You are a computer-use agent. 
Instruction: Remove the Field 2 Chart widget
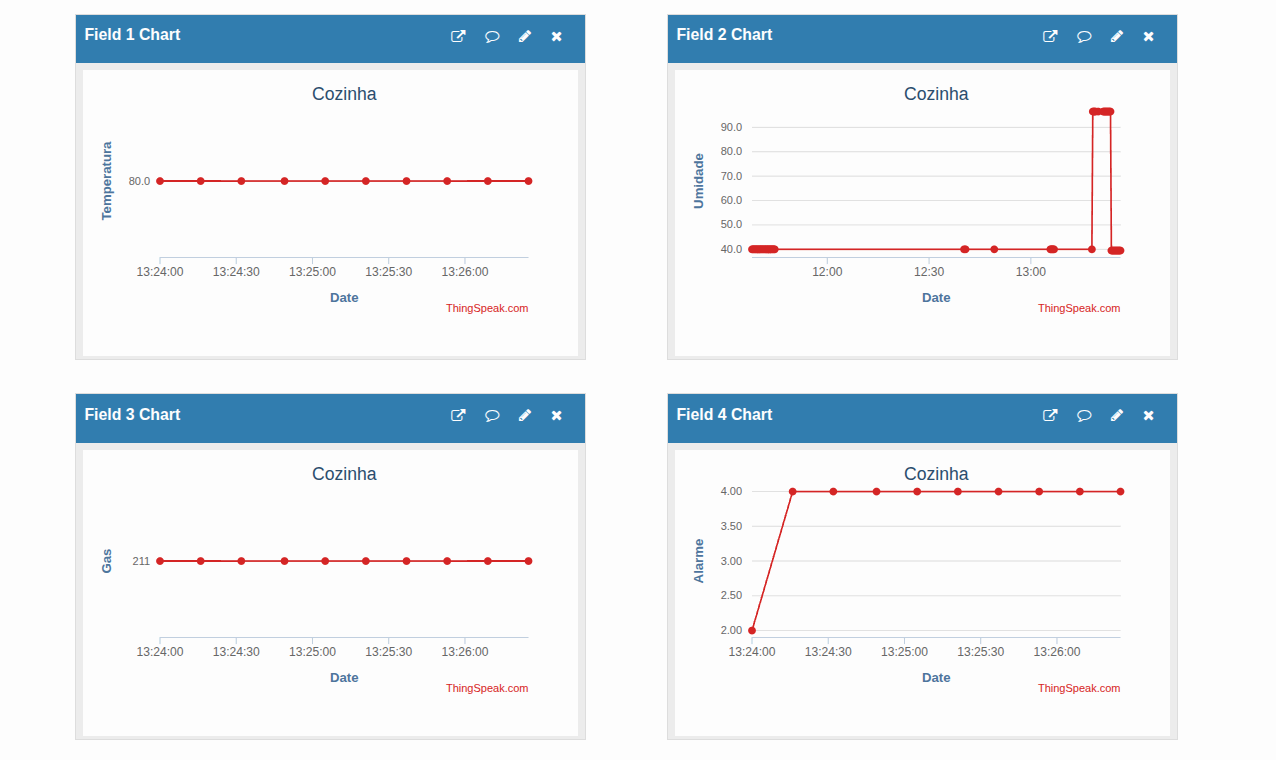pyautogui.click(x=1149, y=36)
